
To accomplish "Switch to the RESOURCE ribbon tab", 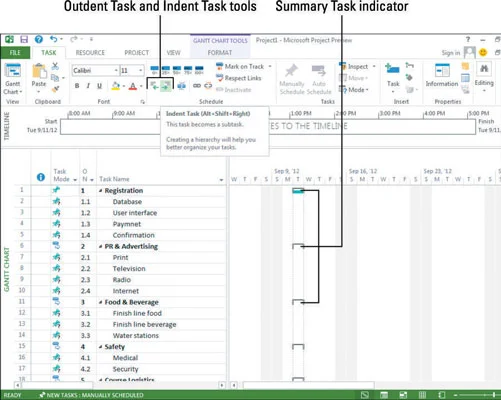I will pos(90,53).
